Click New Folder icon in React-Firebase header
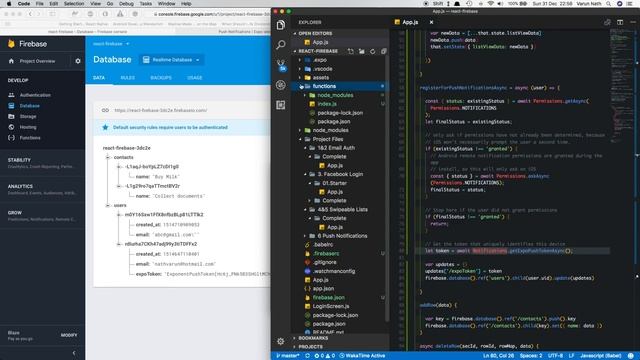Viewport: 640px width, 360px height. point(362,51)
